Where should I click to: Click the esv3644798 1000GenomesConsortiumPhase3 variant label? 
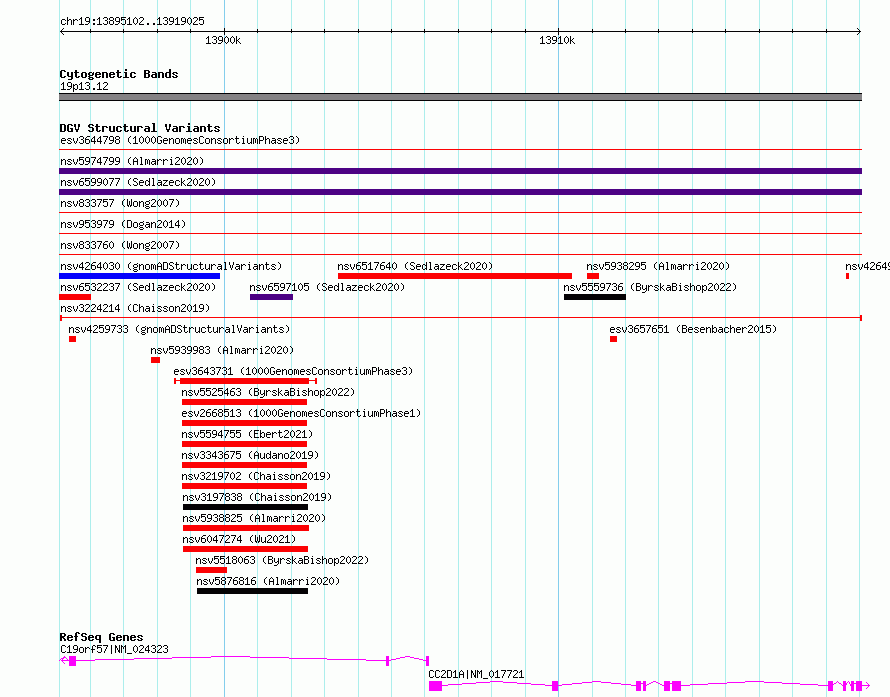click(x=180, y=140)
